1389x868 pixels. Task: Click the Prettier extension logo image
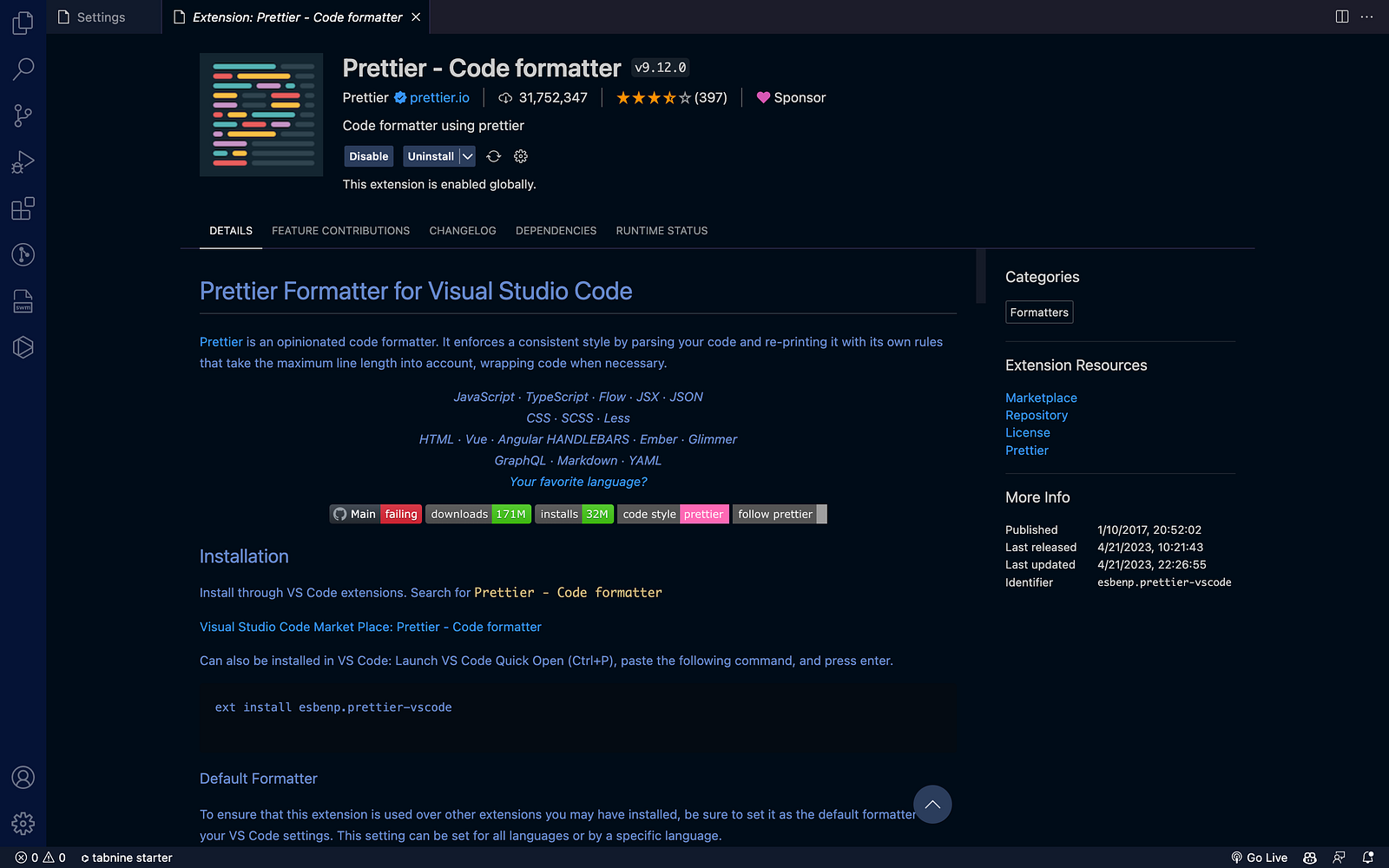261,115
